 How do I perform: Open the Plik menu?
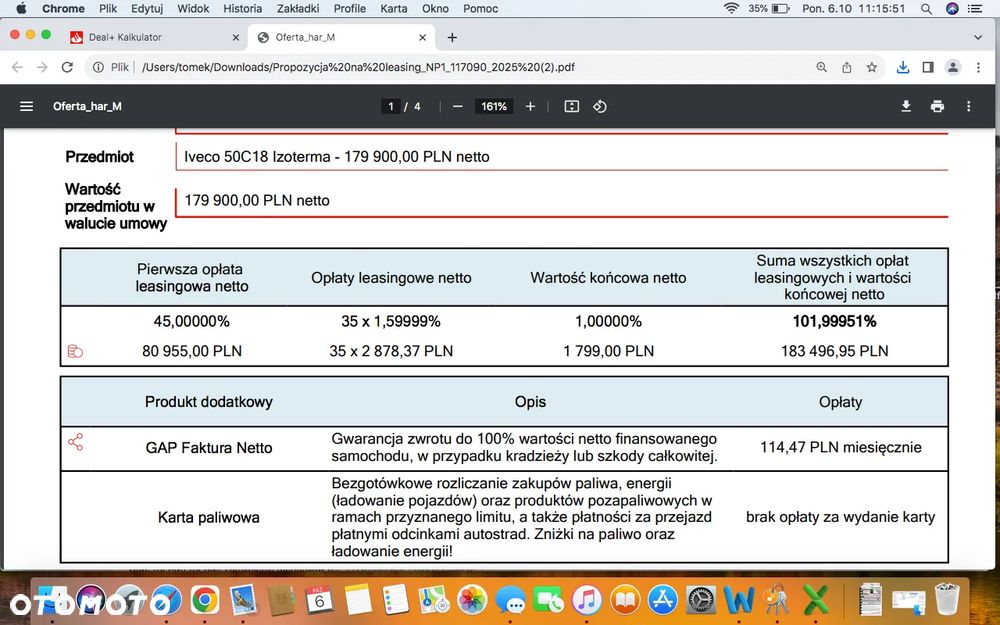coord(108,8)
